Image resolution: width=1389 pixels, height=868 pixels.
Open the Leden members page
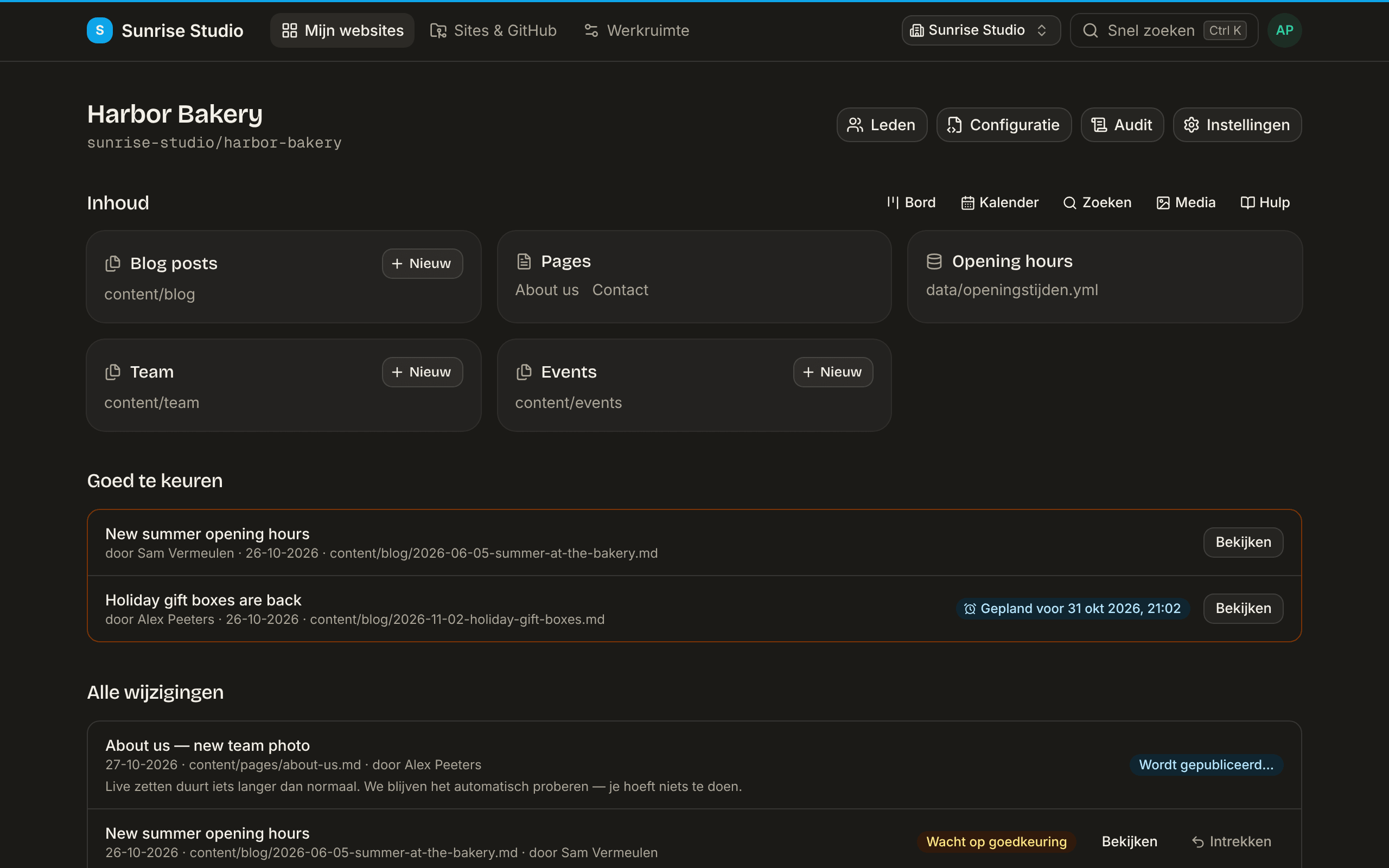[x=882, y=125]
